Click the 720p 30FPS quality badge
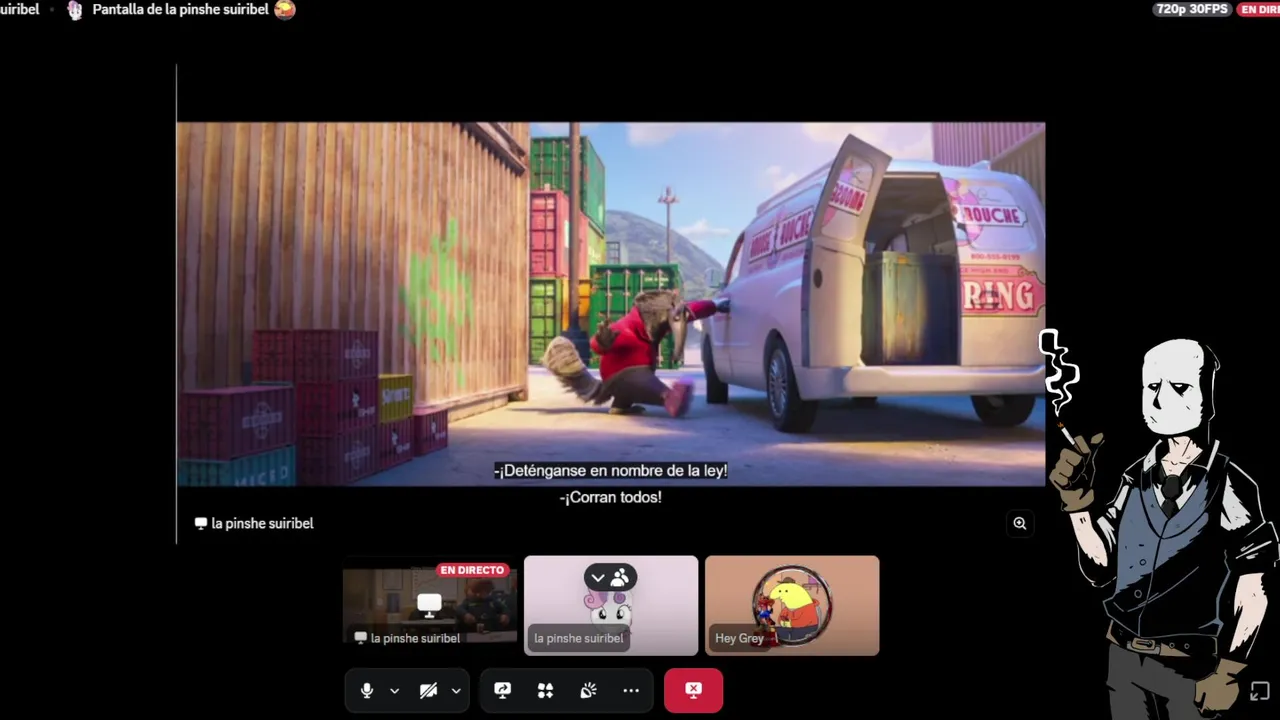This screenshot has width=1280, height=720. pyautogui.click(x=1192, y=9)
